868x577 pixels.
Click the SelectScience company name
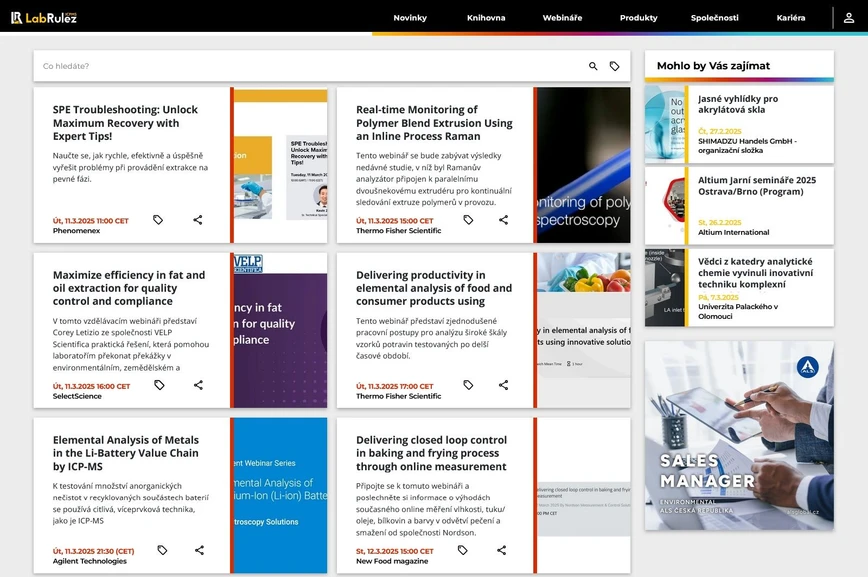(77, 396)
